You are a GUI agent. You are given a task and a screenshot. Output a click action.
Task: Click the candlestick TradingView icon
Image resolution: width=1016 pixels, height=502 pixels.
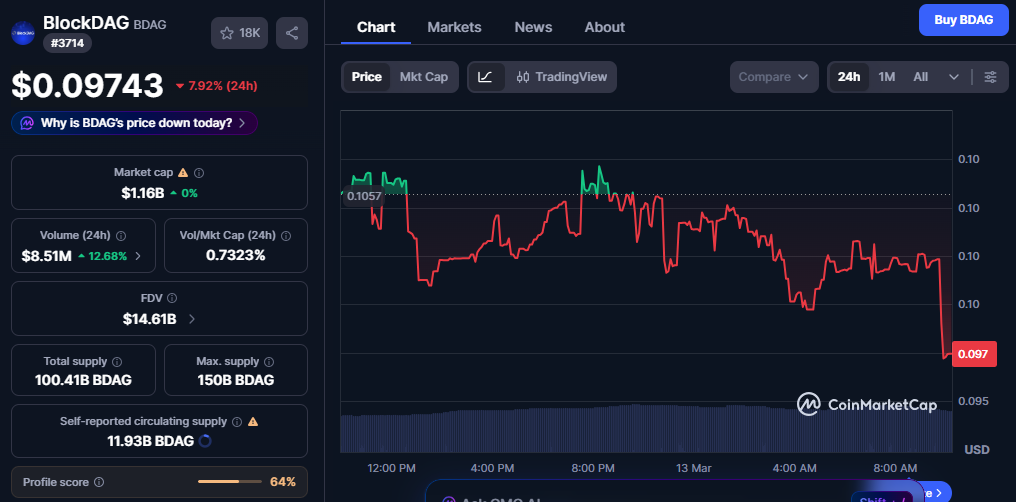[524, 77]
